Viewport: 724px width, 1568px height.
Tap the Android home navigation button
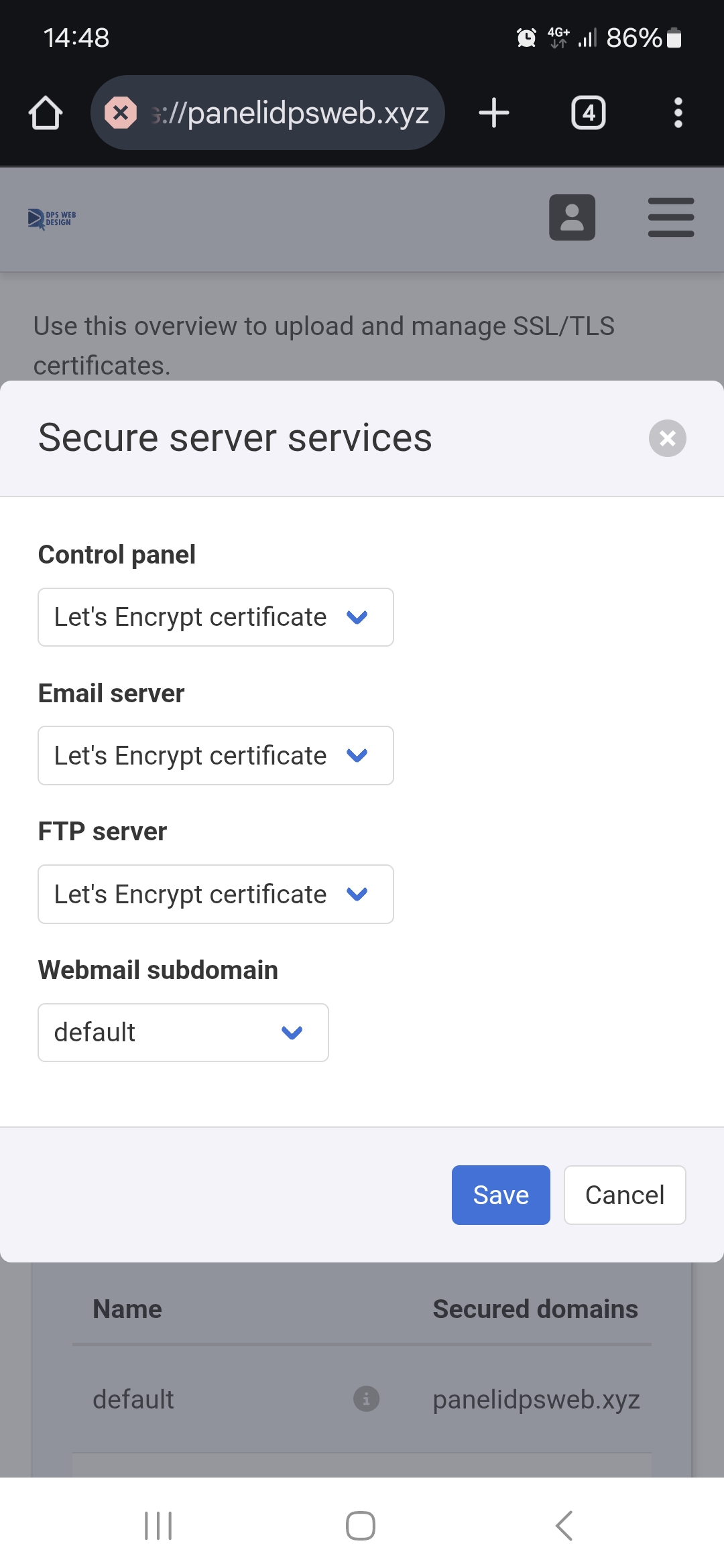[x=361, y=1526]
